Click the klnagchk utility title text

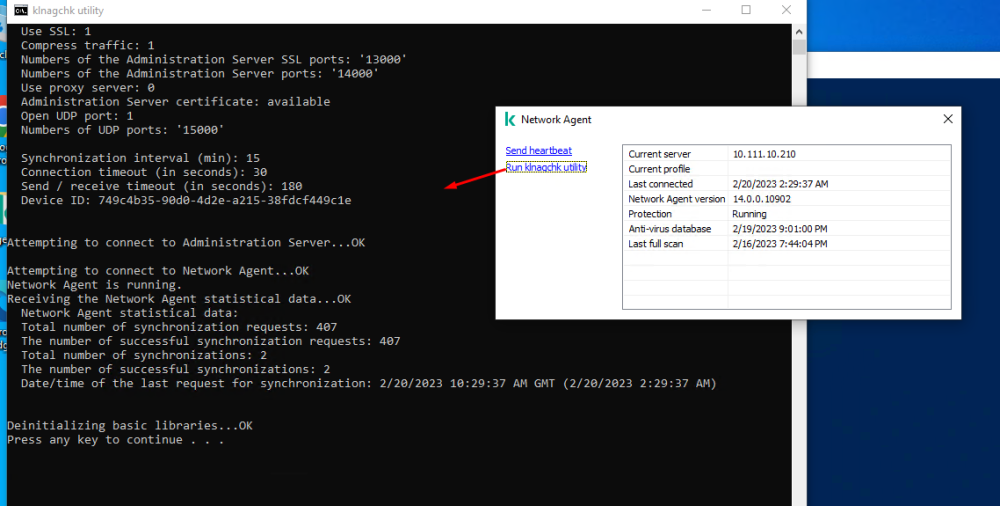[x=68, y=11]
